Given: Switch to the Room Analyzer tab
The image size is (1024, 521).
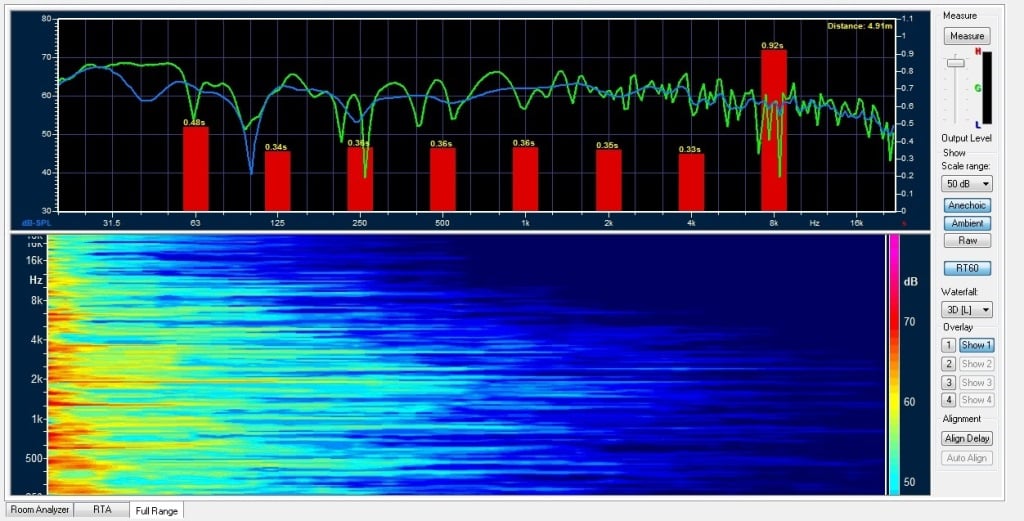Looking at the screenshot, I should pos(39,510).
